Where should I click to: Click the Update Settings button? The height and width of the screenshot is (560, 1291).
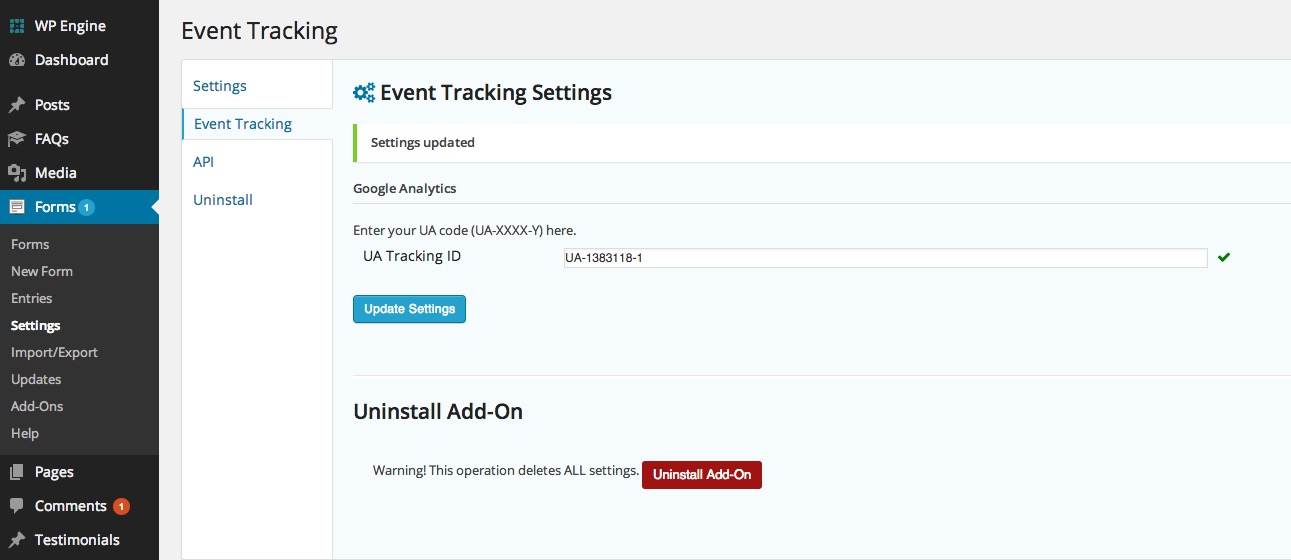tap(409, 309)
